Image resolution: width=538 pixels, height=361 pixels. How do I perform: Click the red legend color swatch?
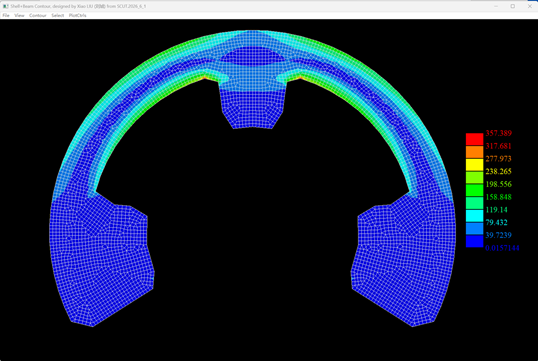[475, 139]
